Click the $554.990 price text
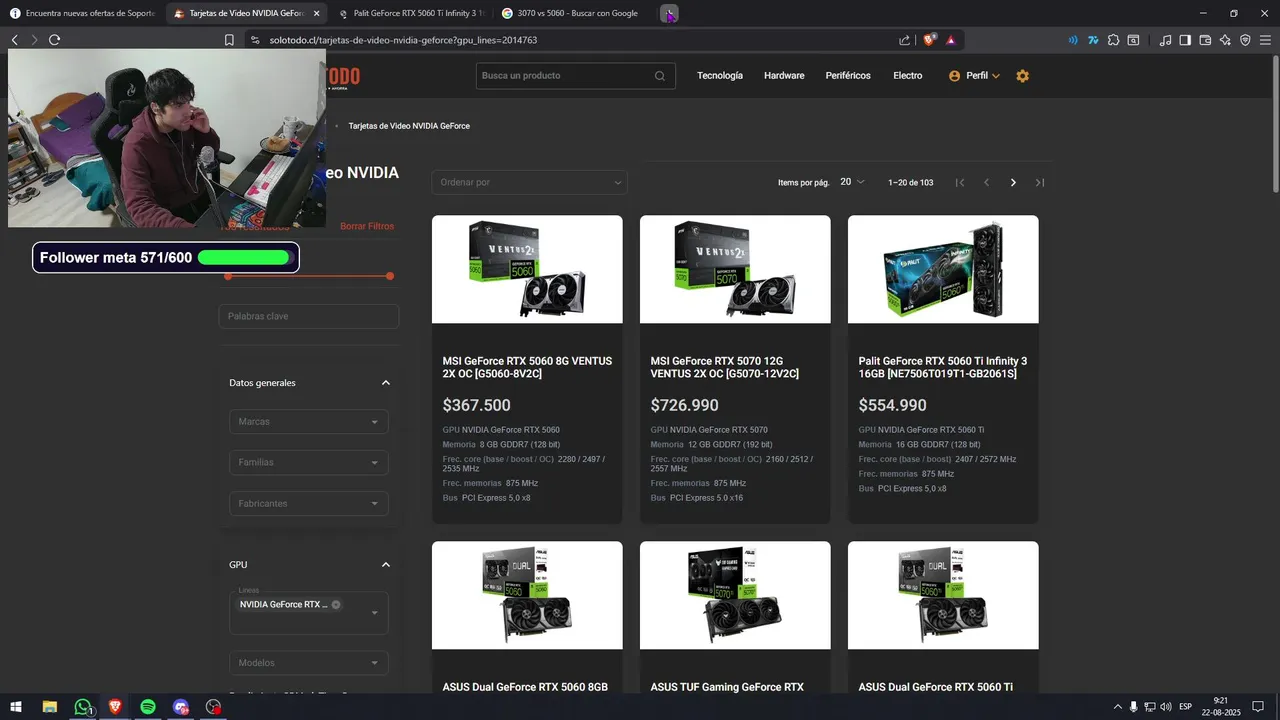 click(x=892, y=405)
